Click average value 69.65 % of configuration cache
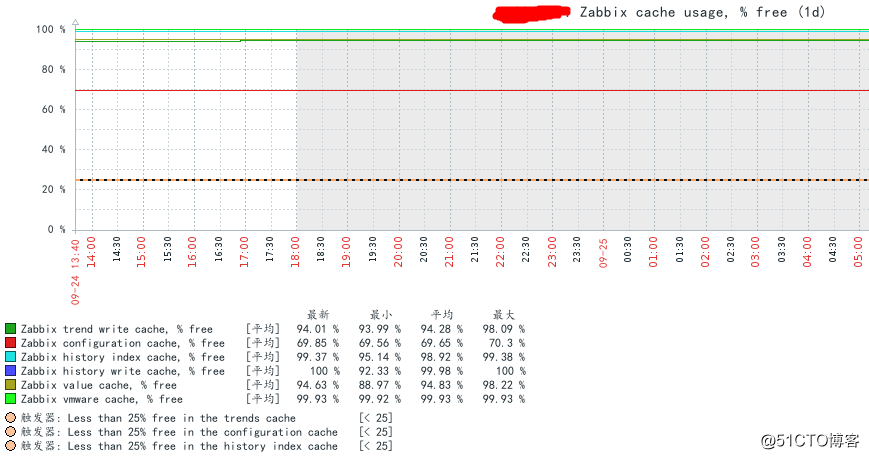Image resolution: width=869 pixels, height=459 pixels. point(442,343)
